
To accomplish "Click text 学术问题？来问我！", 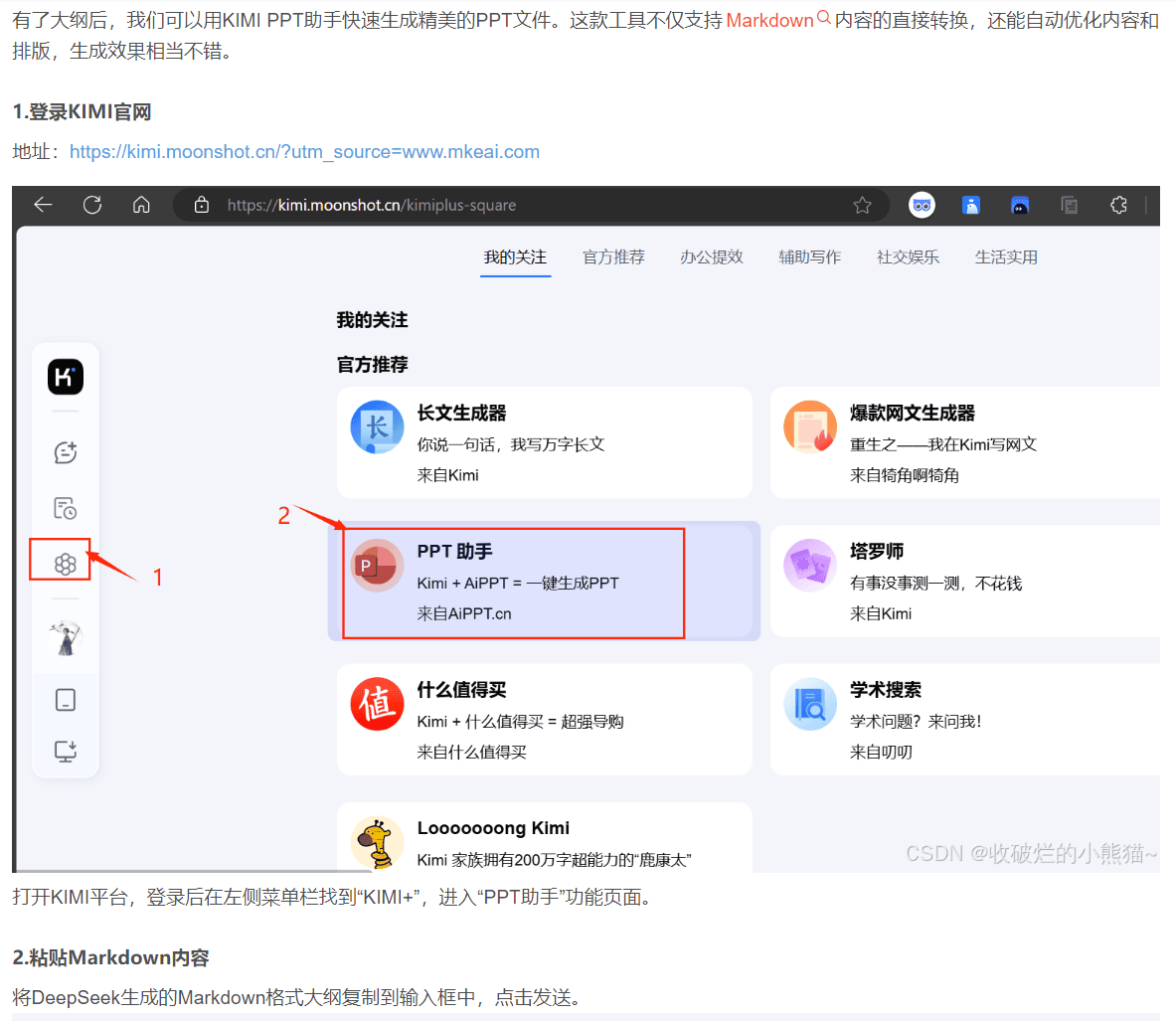I will [x=916, y=722].
